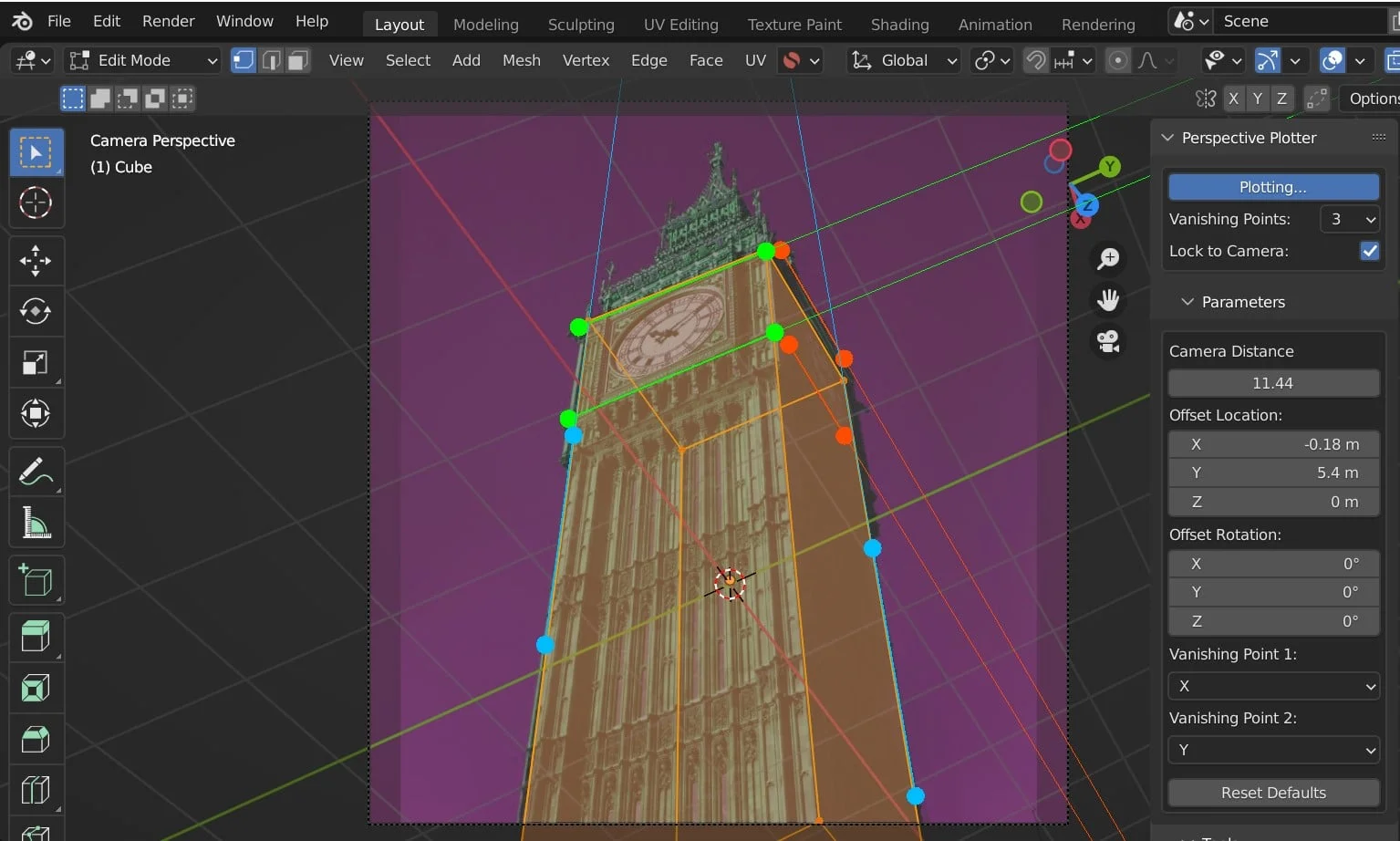
Task: Open the Mesh menu
Action: point(520,60)
